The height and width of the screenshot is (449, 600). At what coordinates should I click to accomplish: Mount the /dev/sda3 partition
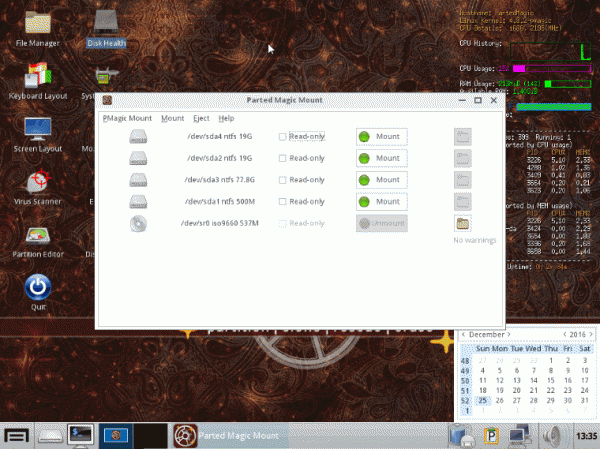[x=381, y=180]
